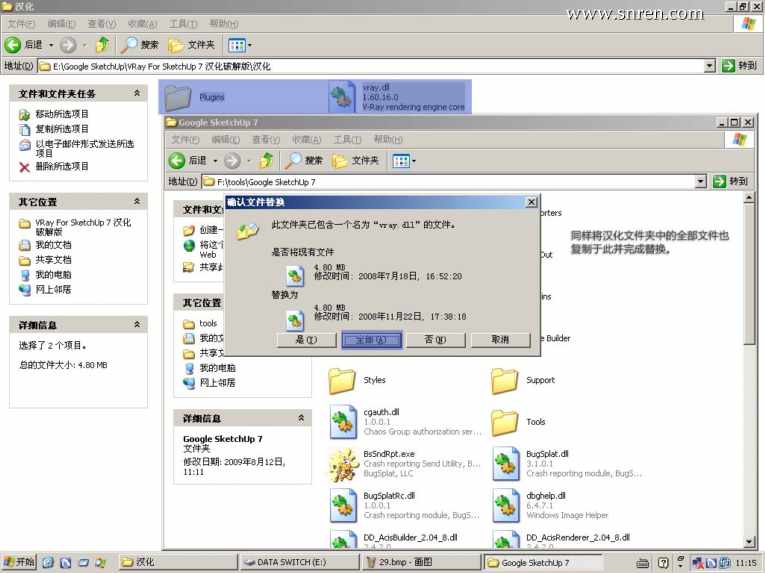Click 转到 Go button in 汉化 window
765x573 pixels.
(x=740, y=65)
